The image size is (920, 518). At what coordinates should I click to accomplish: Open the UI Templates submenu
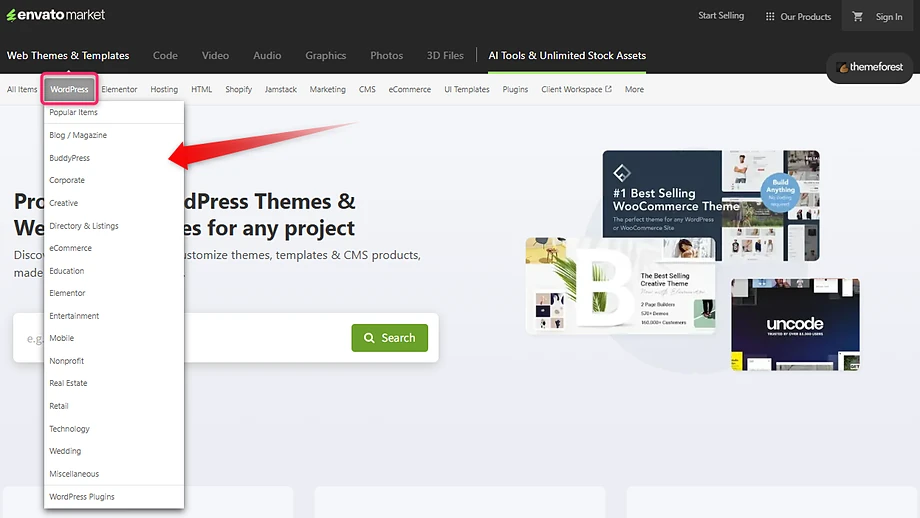click(466, 89)
